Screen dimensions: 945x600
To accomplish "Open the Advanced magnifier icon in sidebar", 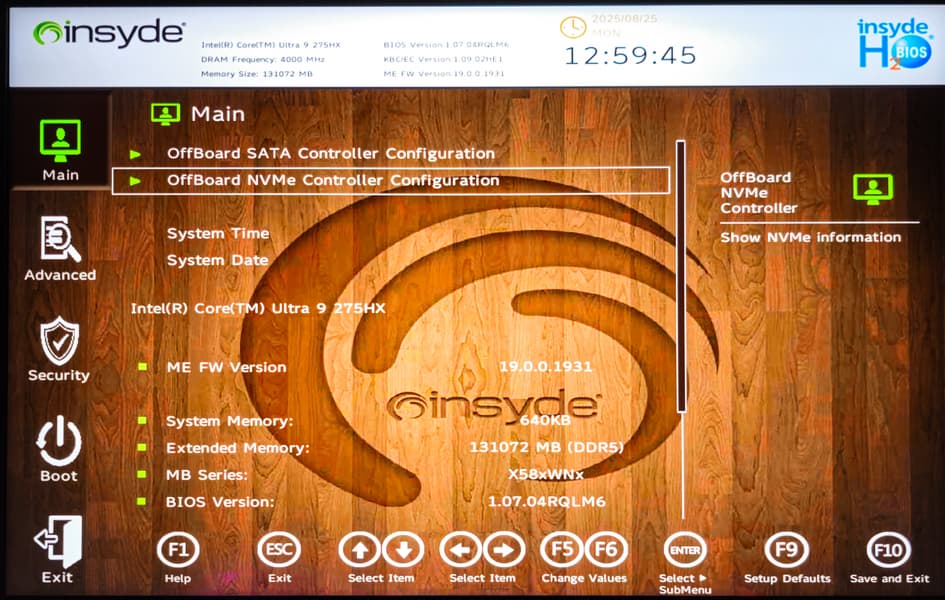I will [60, 239].
